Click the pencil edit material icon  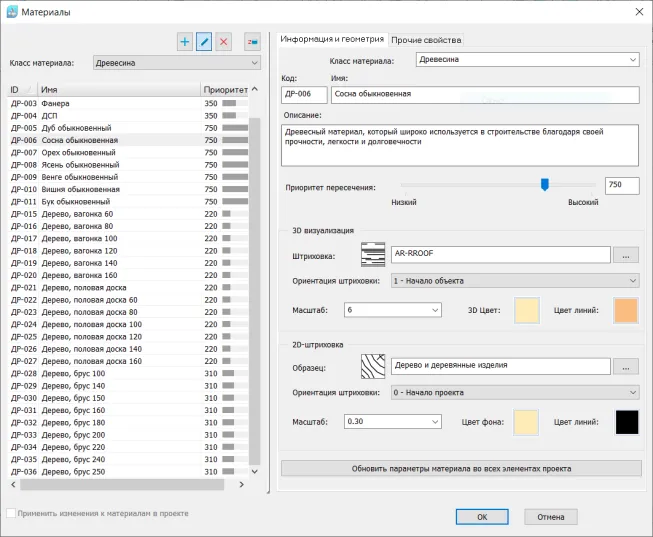[204, 41]
